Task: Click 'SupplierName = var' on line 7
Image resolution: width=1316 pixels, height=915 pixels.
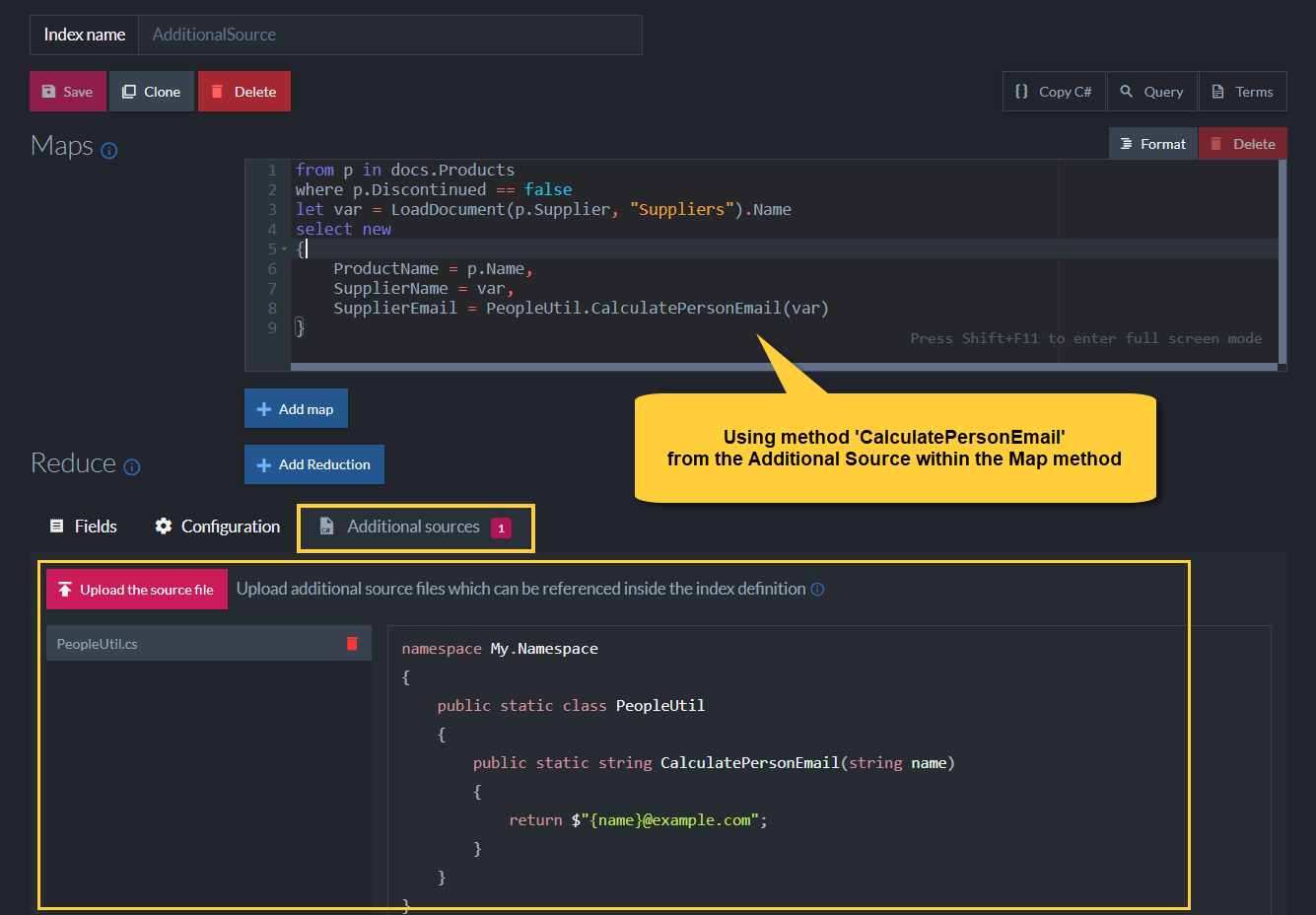Action: pos(424,288)
